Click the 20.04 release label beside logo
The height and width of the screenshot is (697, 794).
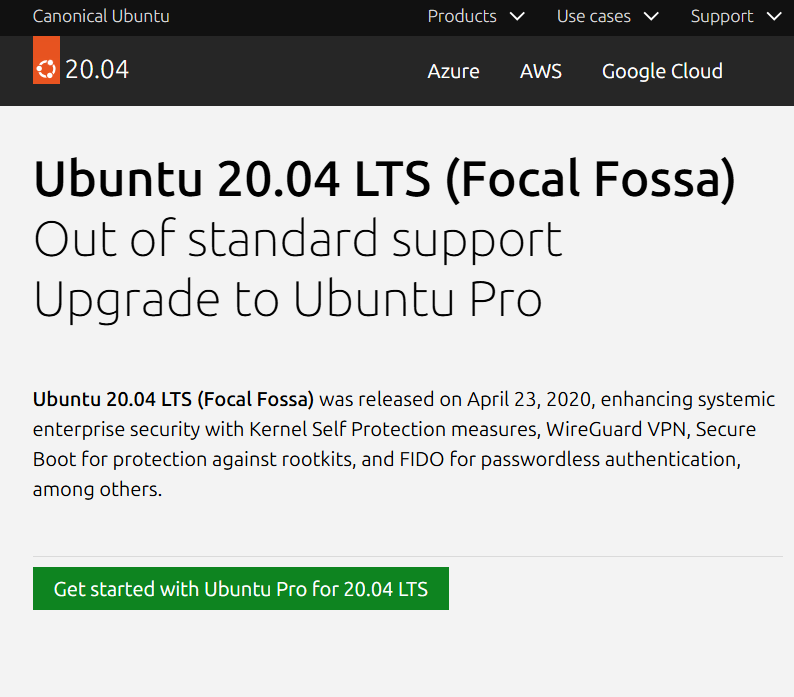click(x=97, y=70)
